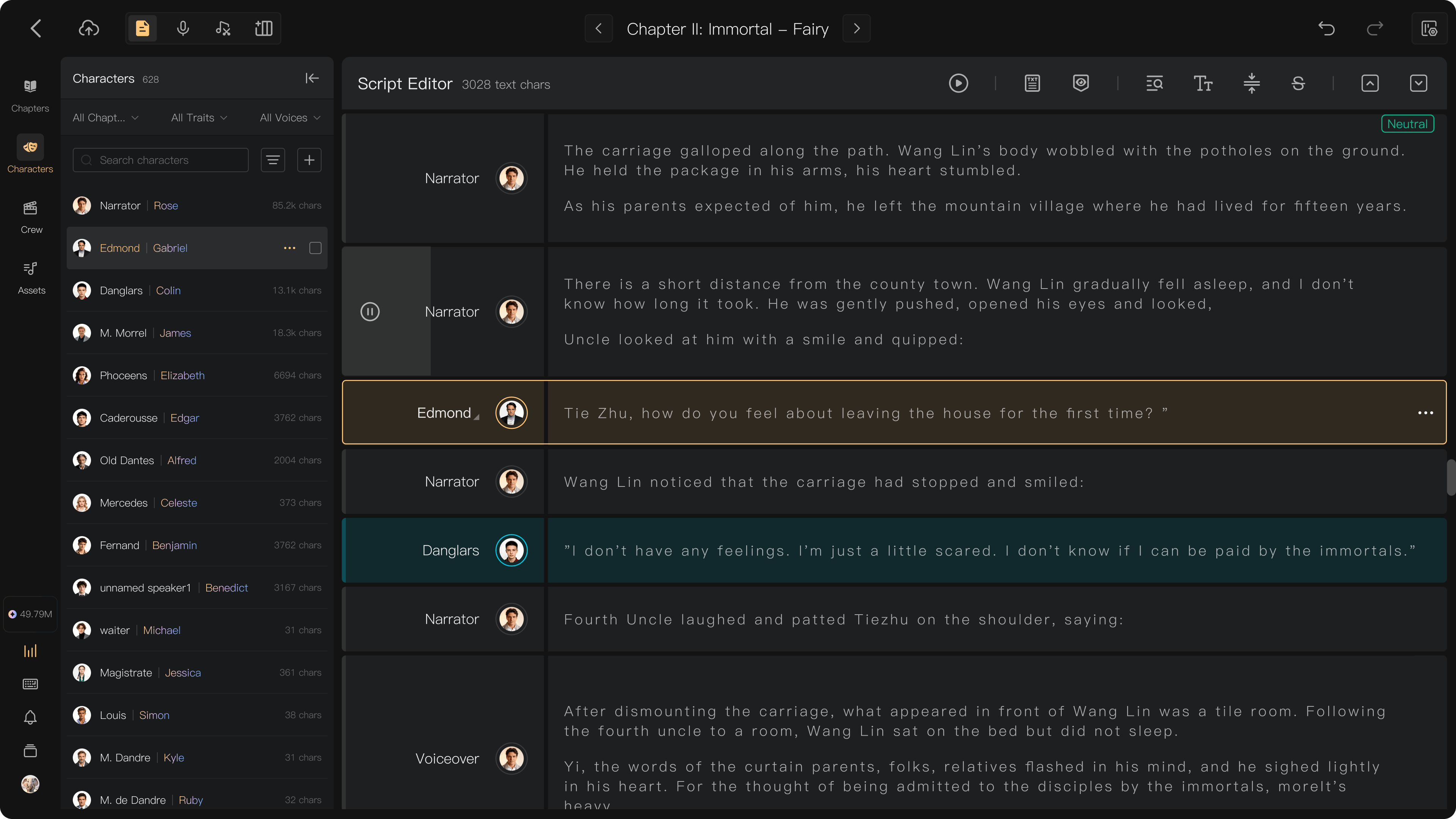Image resolution: width=1456 pixels, height=819 pixels.
Task: Go to the previous chapter
Action: pos(599,28)
